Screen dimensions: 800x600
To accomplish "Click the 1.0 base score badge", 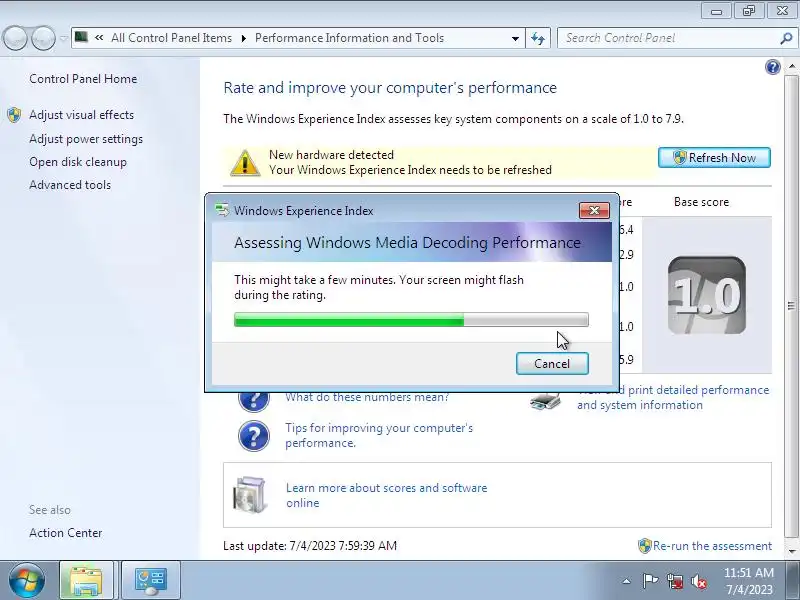I will coord(707,295).
